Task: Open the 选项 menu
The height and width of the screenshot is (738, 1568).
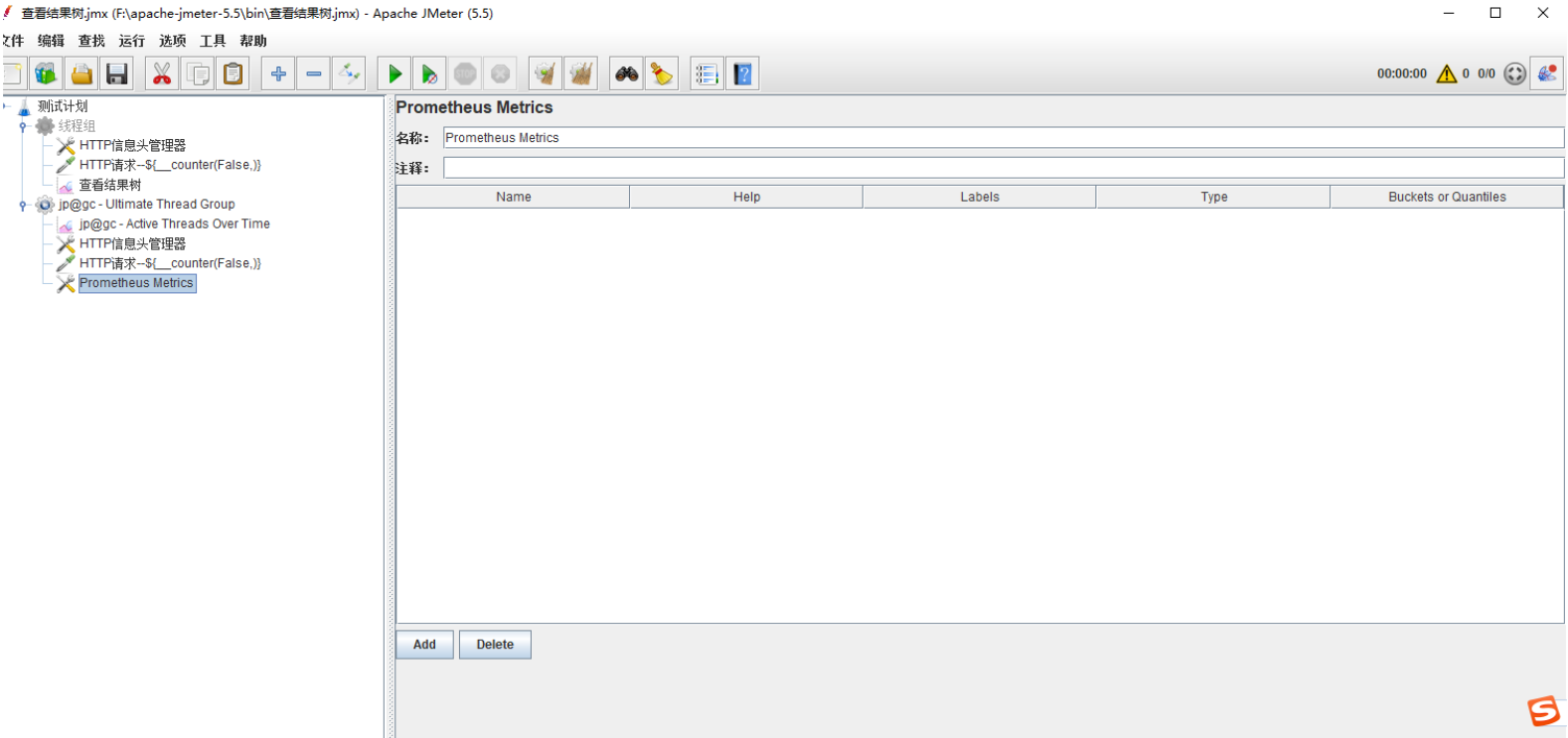Action: click(172, 41)
